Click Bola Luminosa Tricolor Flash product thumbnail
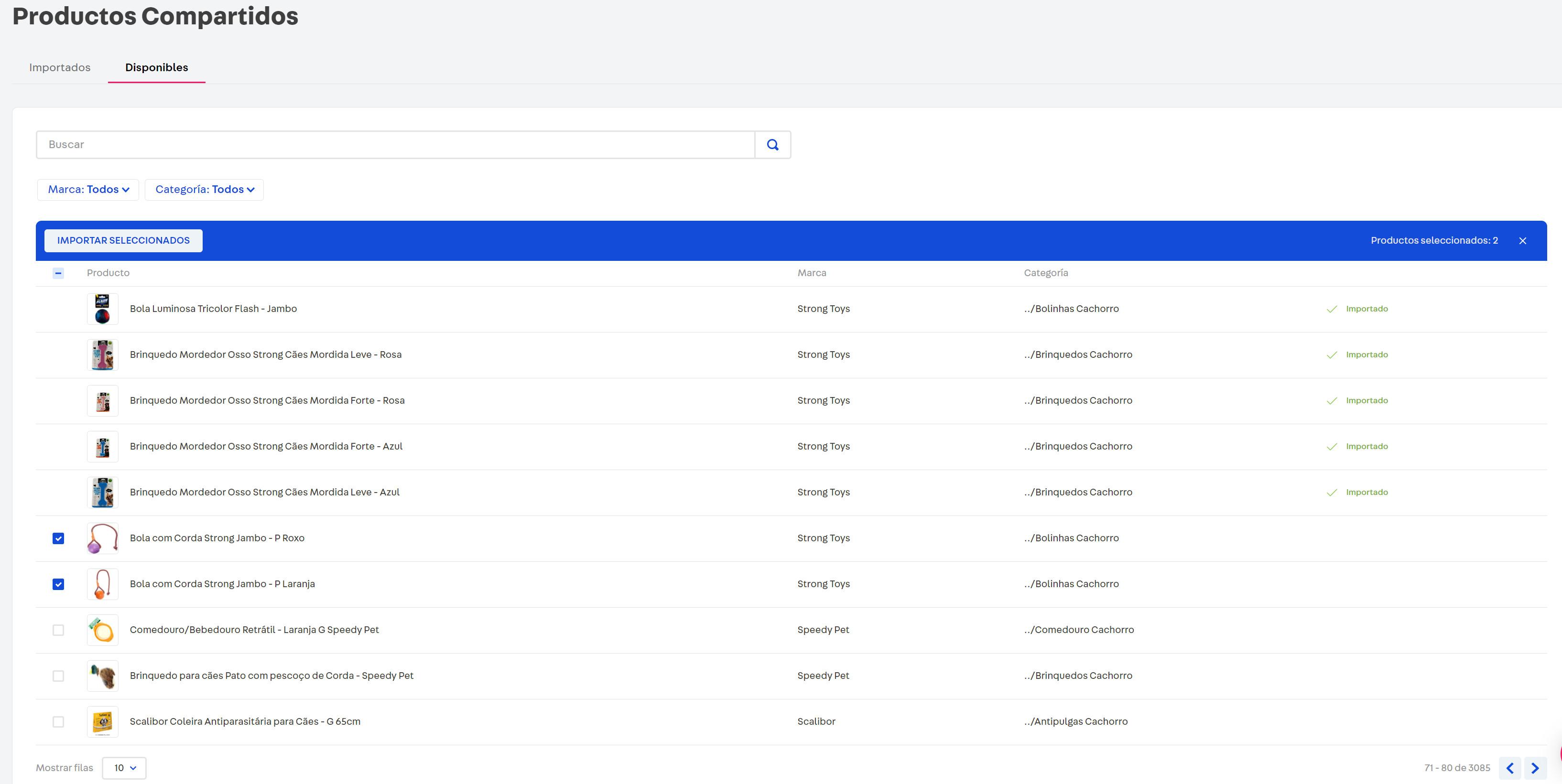The height and width of the screenshot is (784, 1562). click(x=102, y=309)
